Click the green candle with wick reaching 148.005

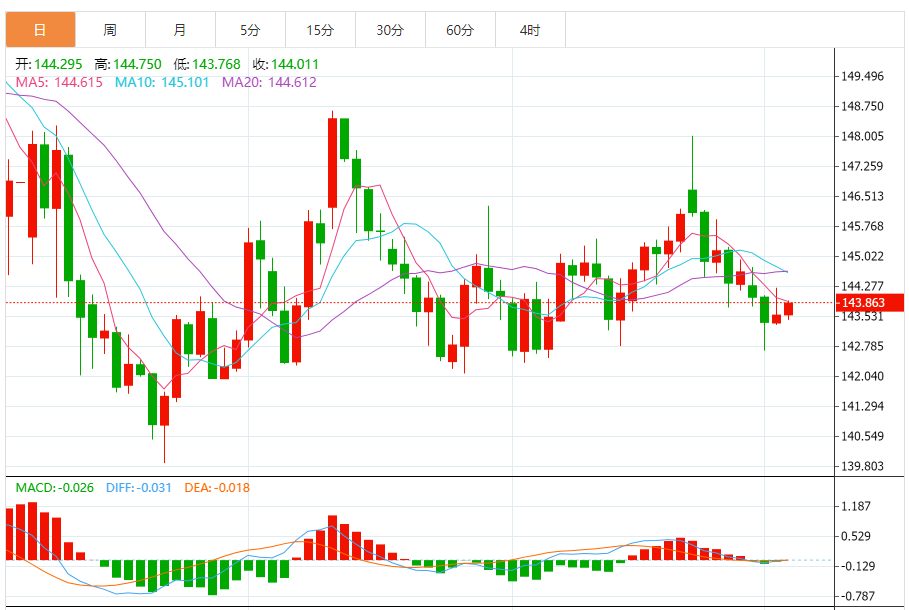[692, 201]
